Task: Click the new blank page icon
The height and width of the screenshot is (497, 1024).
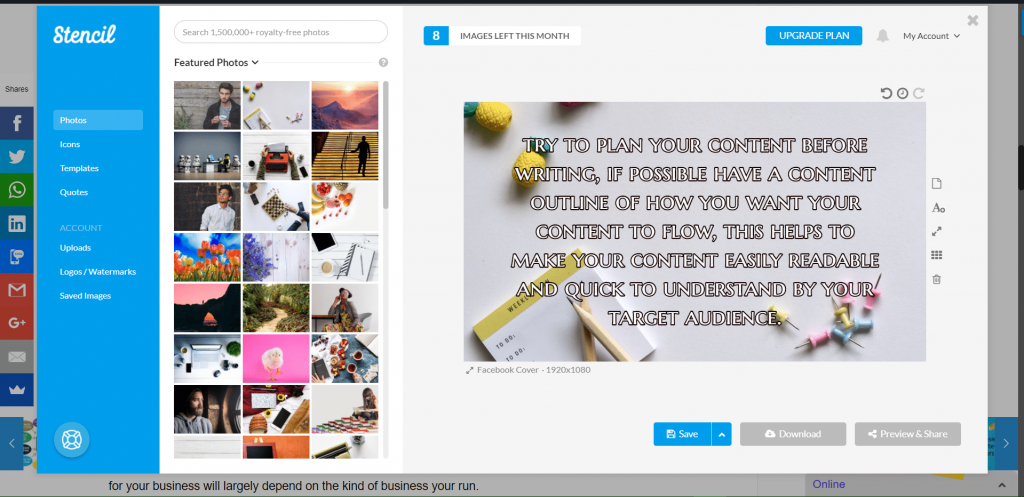Action: pos(937,184)
